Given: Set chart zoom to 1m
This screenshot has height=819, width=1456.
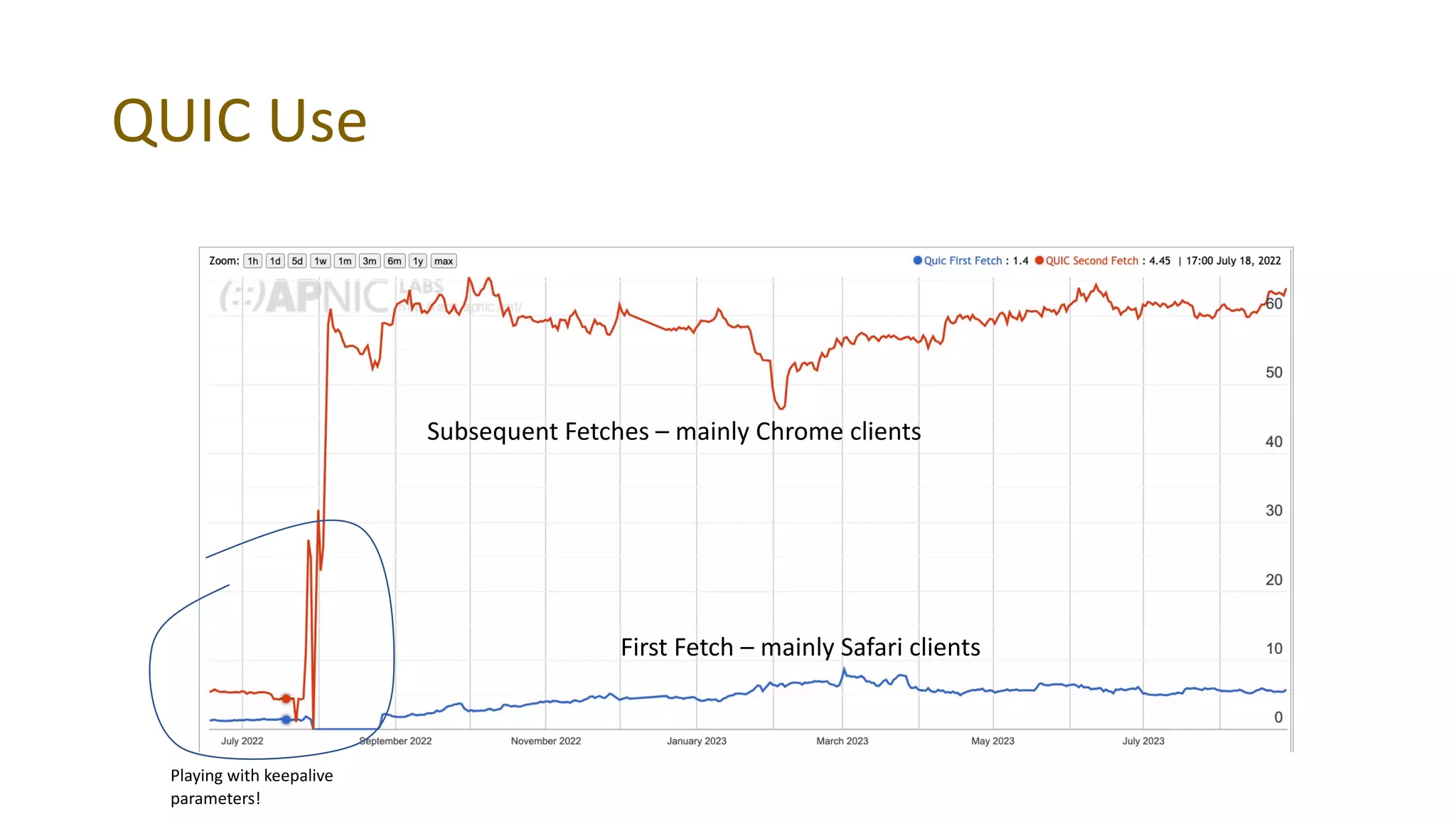Looking at the screenshot, I should (x=345, y=261).
